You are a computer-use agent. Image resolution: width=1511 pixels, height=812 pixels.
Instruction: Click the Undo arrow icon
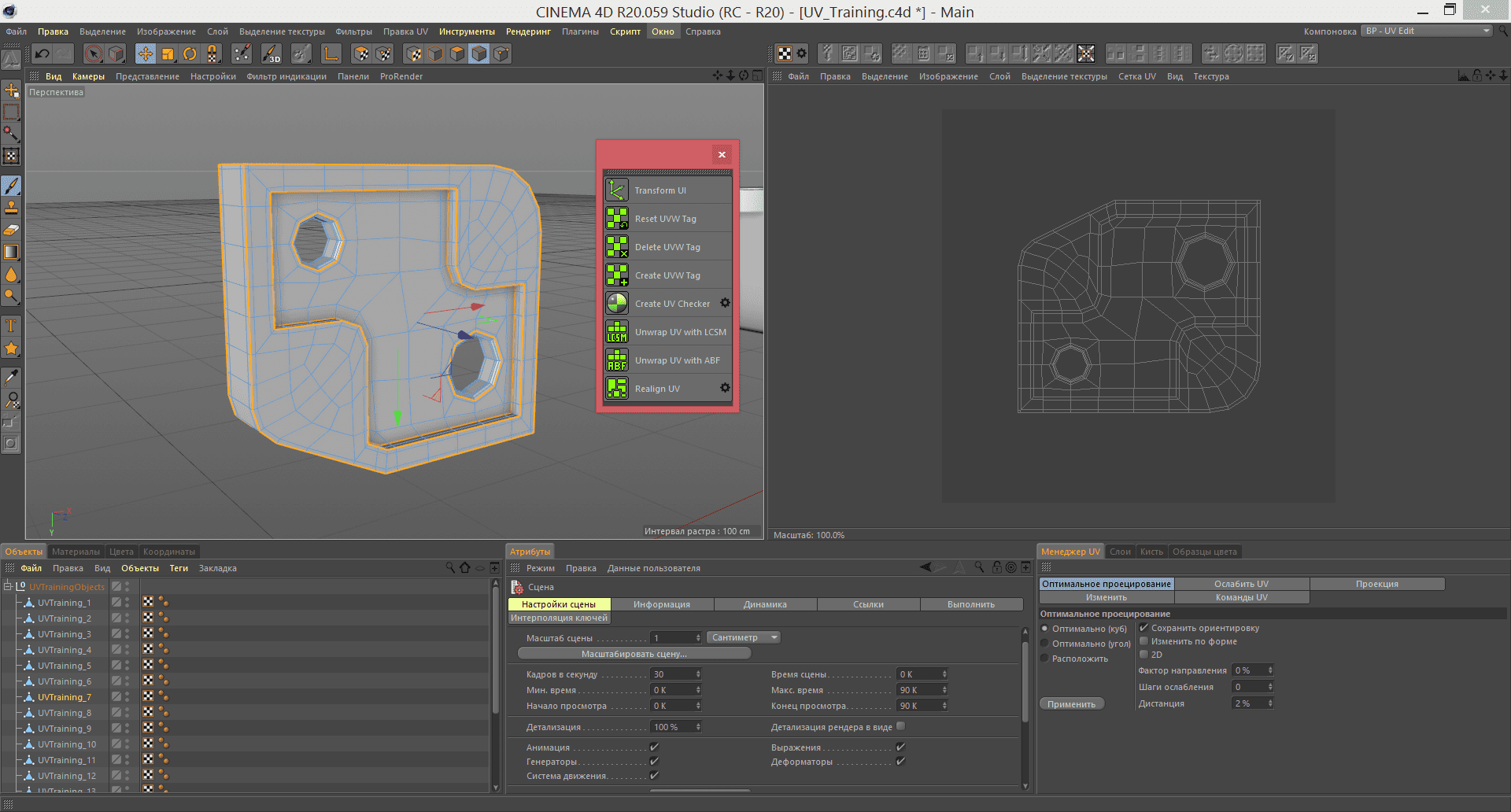[42, 54]
